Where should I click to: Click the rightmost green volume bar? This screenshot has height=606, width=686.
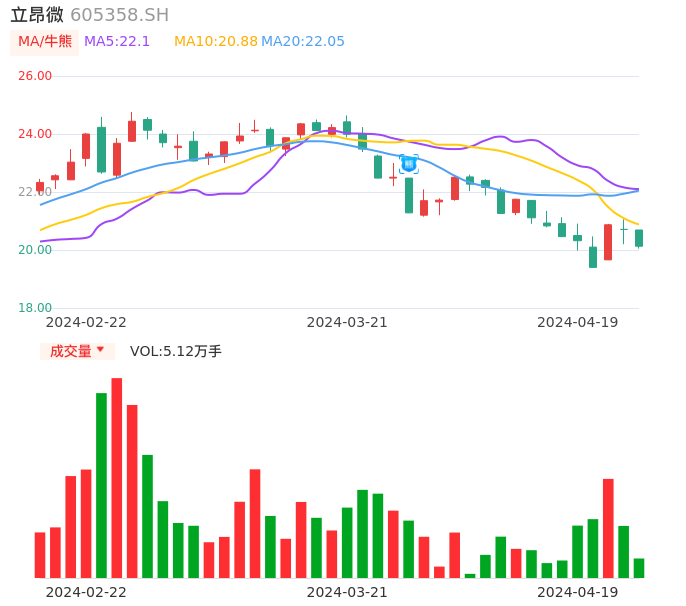639,568
